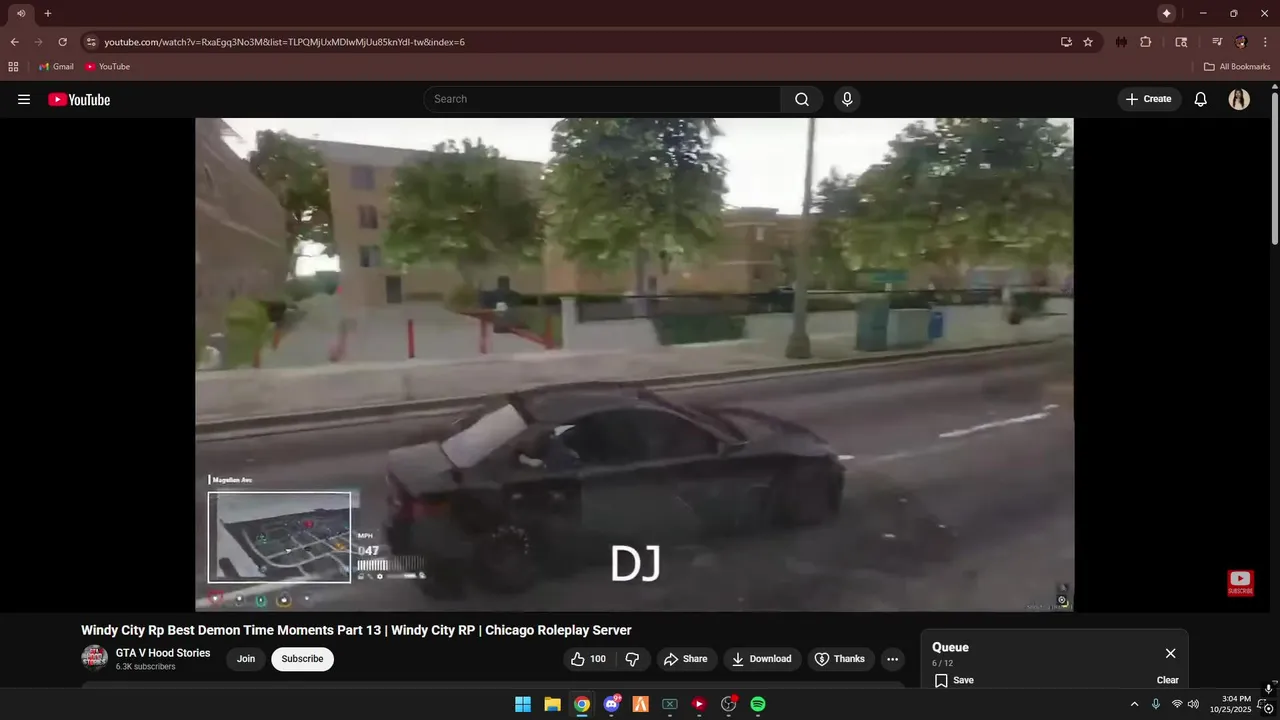Go to the YouTube home logo
1280x720 pixels.
tap(79, 99)
